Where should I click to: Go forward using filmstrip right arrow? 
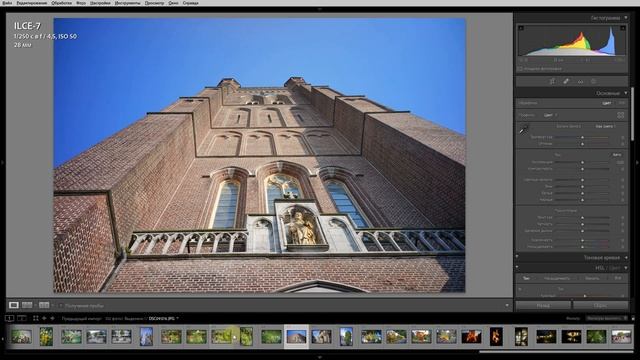click(x=52, y=318)
